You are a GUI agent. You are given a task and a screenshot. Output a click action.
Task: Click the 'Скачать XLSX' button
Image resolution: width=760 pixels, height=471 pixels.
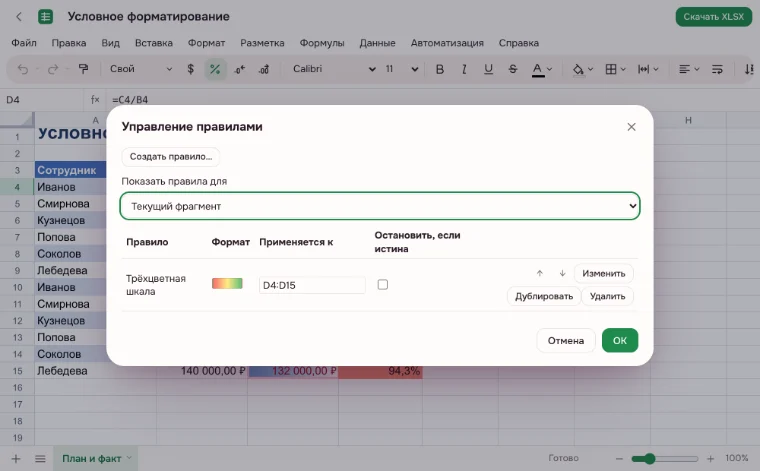coord(713,17)
